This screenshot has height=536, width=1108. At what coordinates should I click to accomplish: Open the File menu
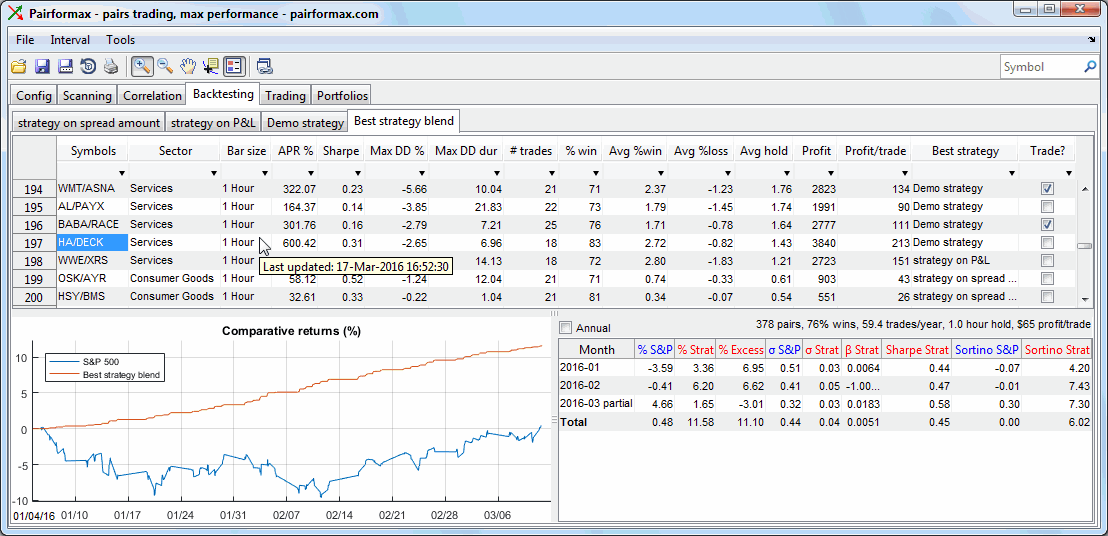pyautogui.click(x=25, y=40)
